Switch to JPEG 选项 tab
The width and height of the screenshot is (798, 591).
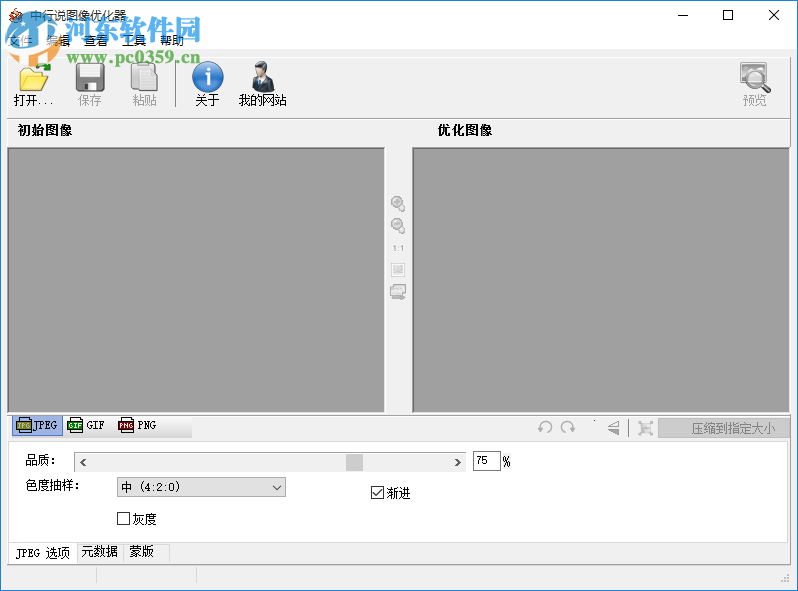[43, 553]
